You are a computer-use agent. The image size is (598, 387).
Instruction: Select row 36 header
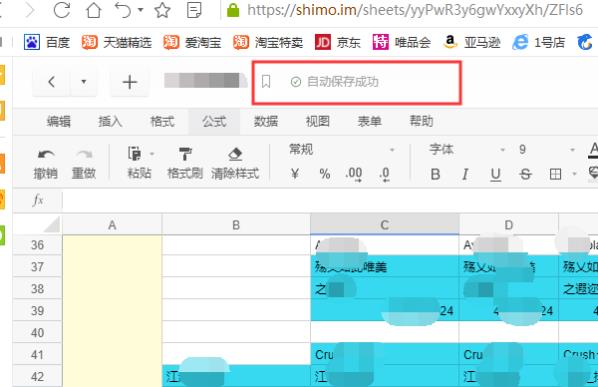tap(37, 245)
